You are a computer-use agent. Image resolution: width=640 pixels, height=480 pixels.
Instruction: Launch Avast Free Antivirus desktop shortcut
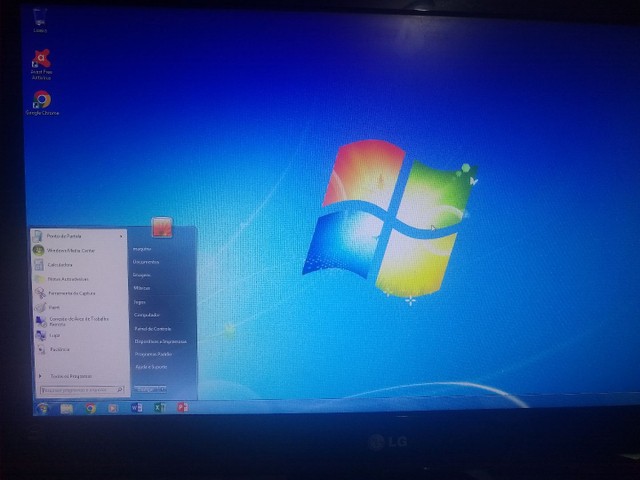click(41, 64)
